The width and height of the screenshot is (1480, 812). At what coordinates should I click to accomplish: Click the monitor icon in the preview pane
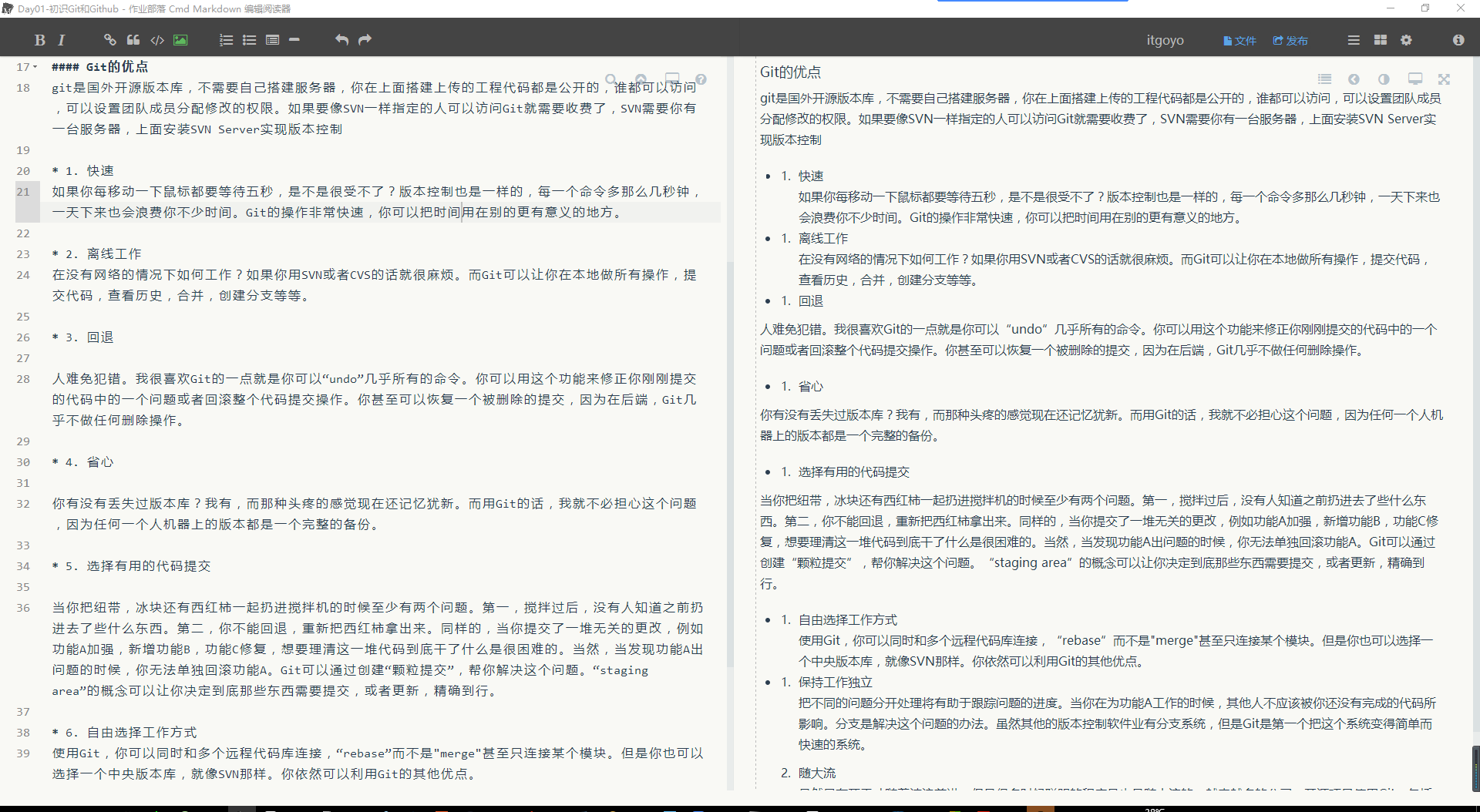point(1415,79)
